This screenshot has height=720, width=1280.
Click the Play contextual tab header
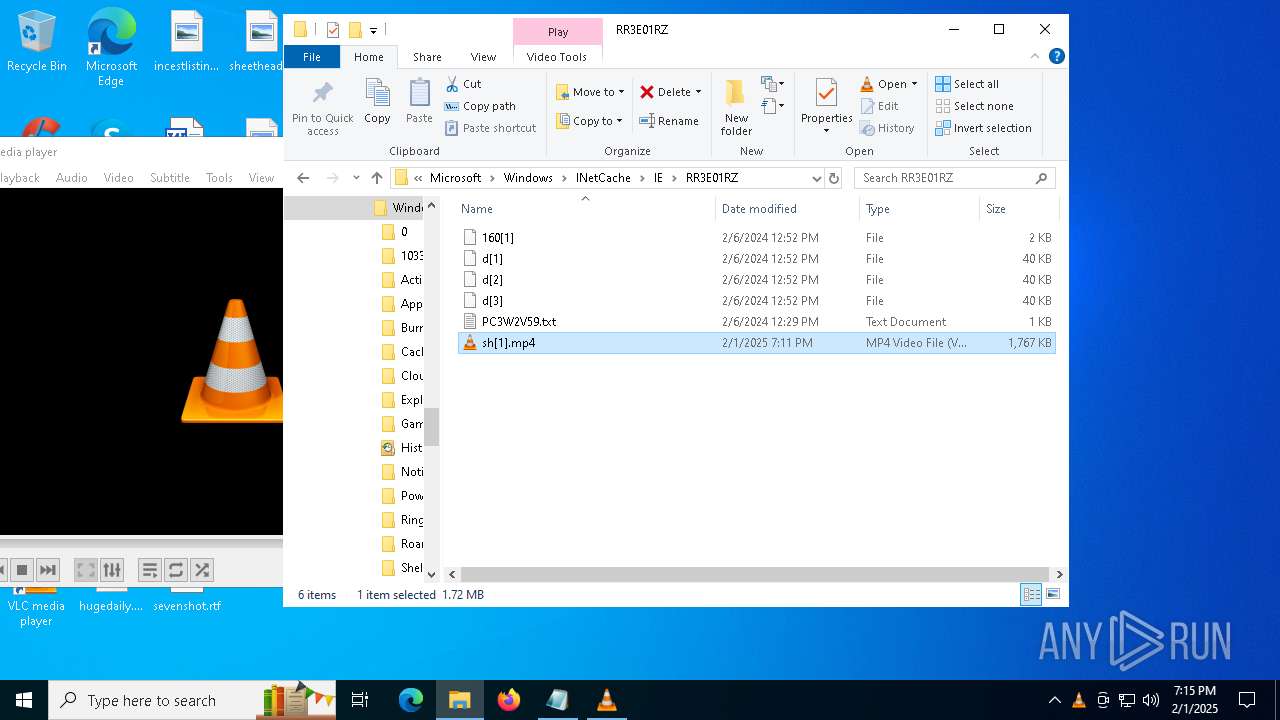pyautogui.click(x=558, y=32)
